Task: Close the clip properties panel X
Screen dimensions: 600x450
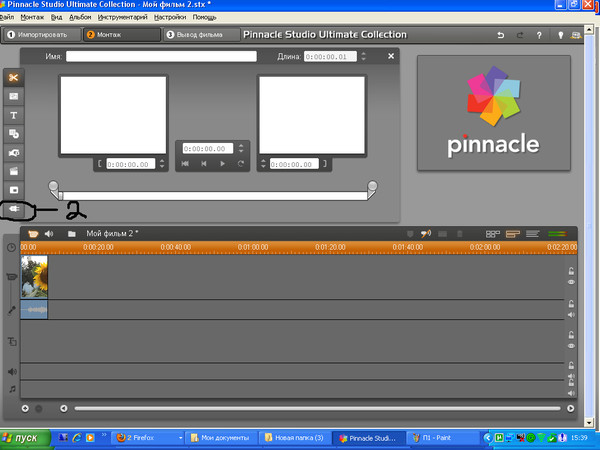Action: click(x=391, y=56)
